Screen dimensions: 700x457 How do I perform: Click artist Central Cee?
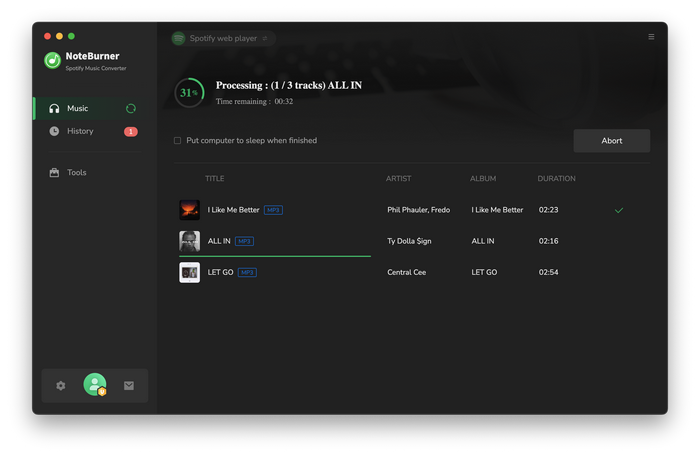pos(407,272)
